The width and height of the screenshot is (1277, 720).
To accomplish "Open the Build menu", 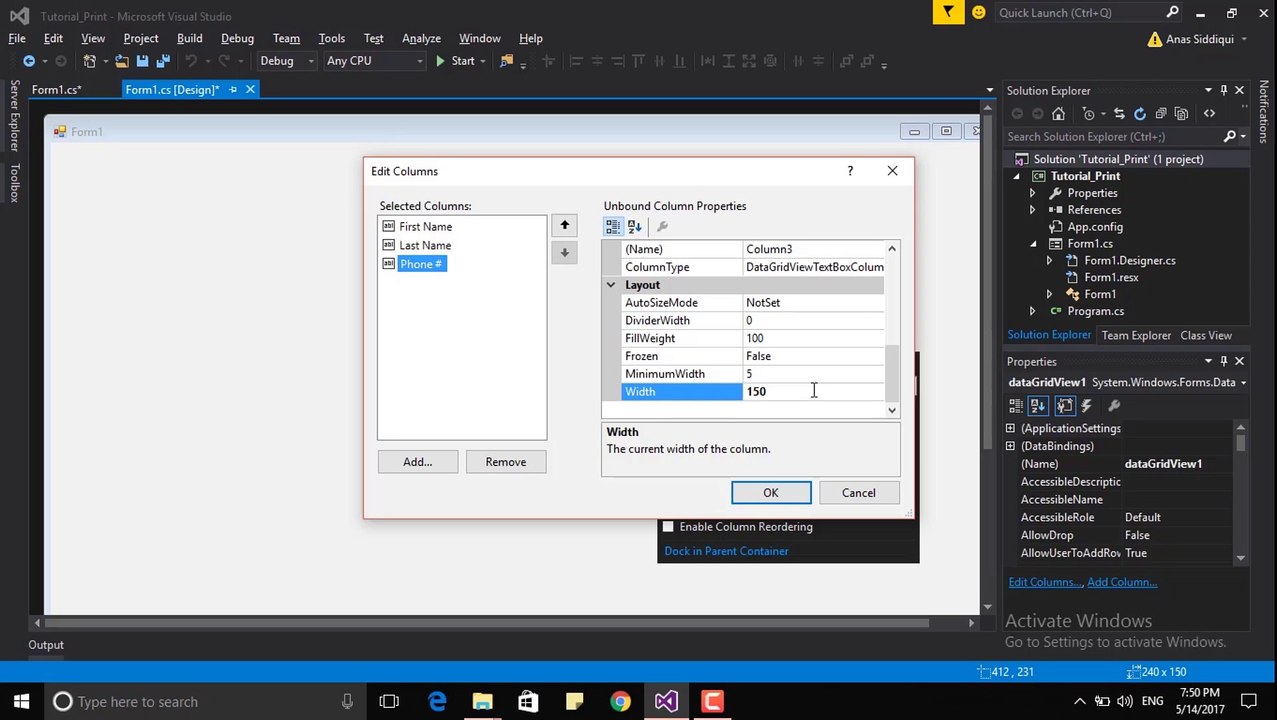I will pos(189,38).
